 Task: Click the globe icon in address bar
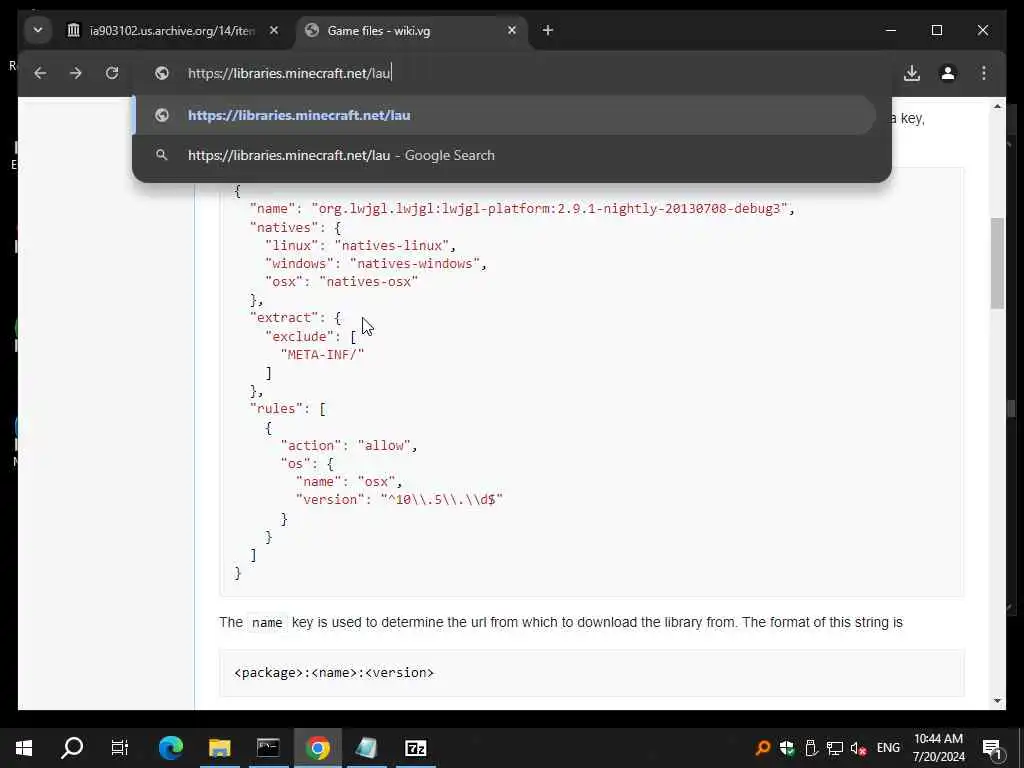coord(162,73)
